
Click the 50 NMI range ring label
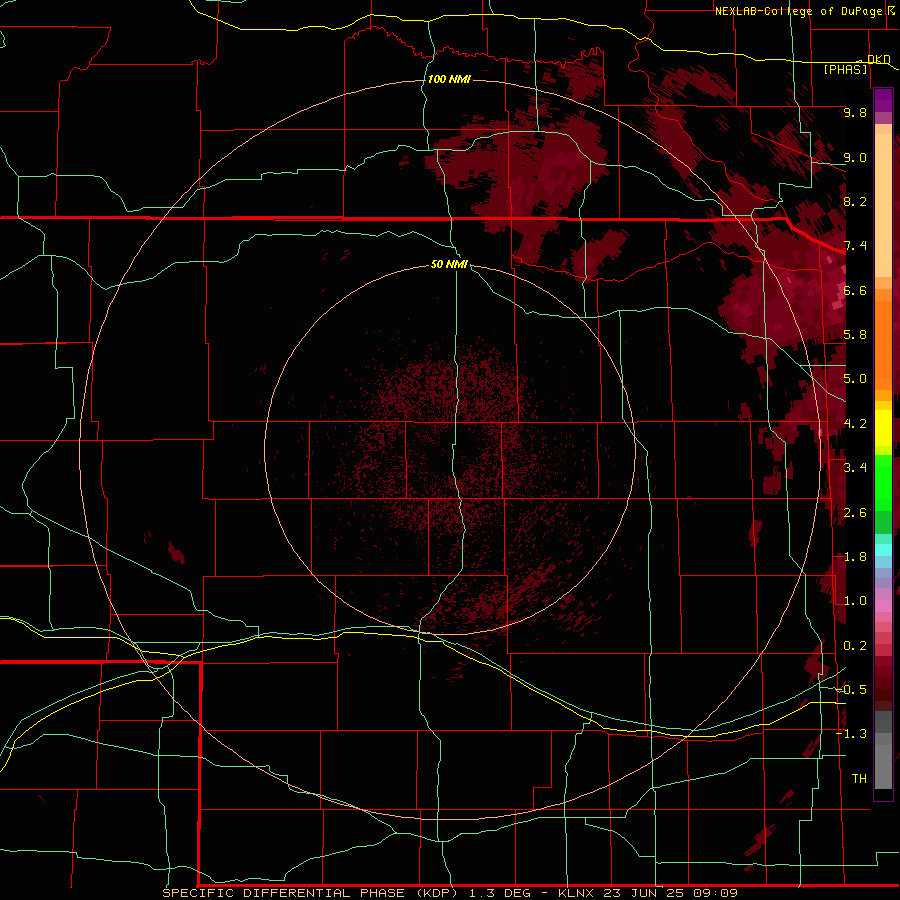coord(449,264)
